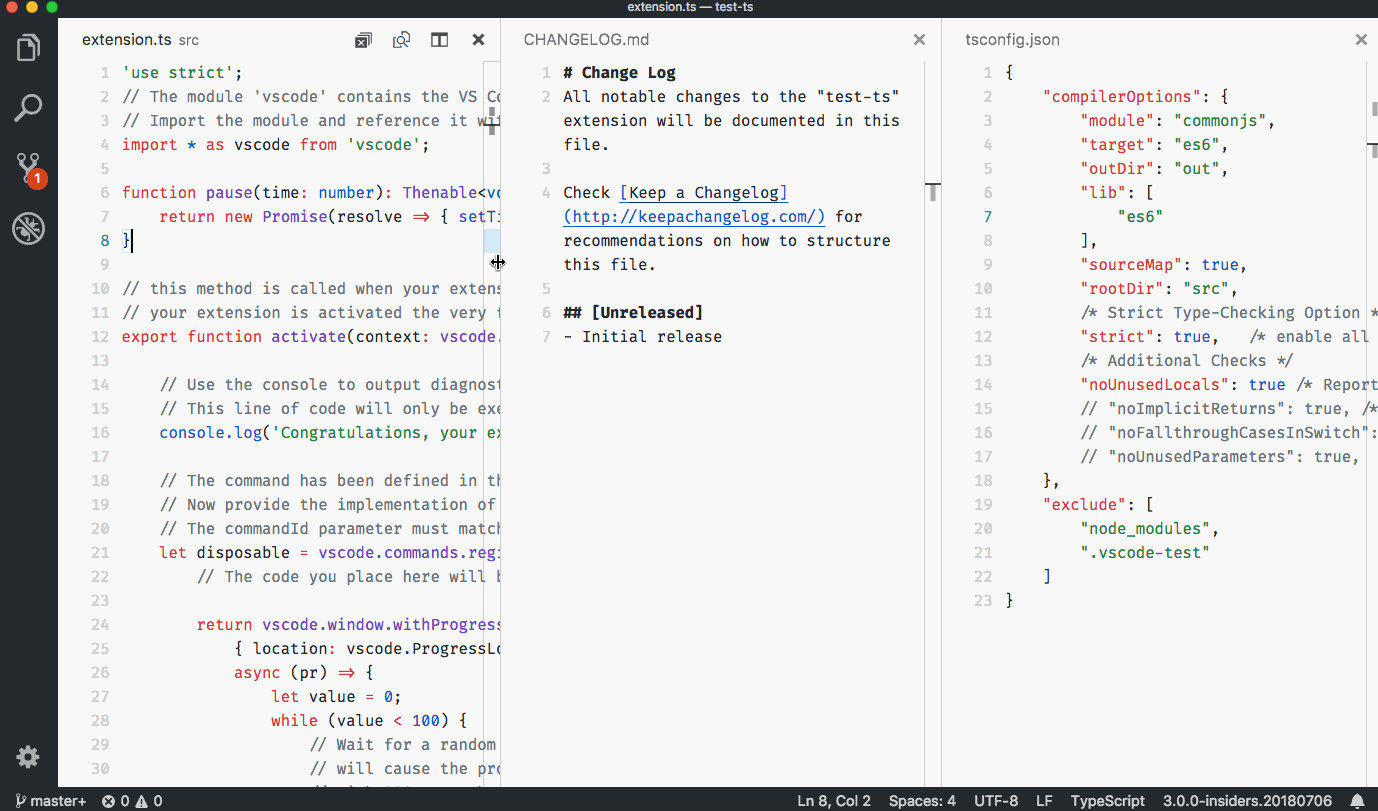Click the file preview icon next to extension.ts
The width and height of the screenshot is (1378, 811).
(401, 39)
